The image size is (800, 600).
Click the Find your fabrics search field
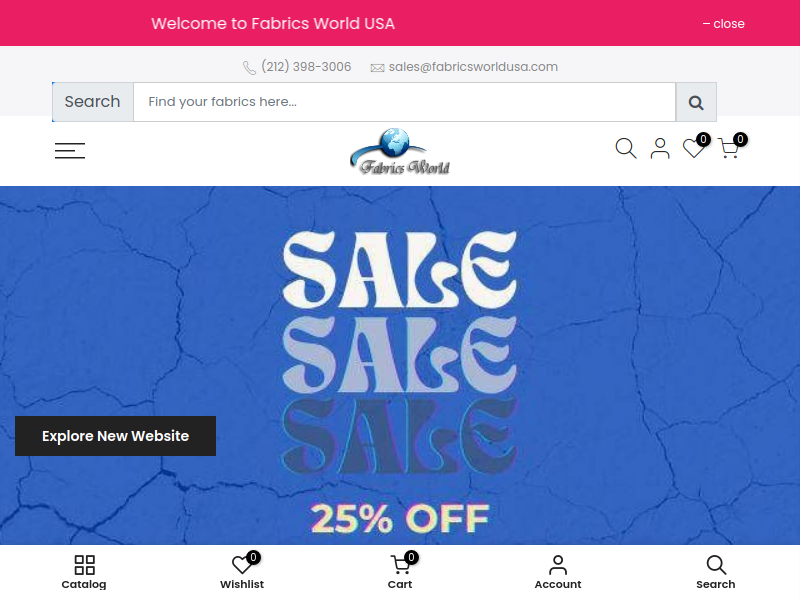(x=405, y=102)
